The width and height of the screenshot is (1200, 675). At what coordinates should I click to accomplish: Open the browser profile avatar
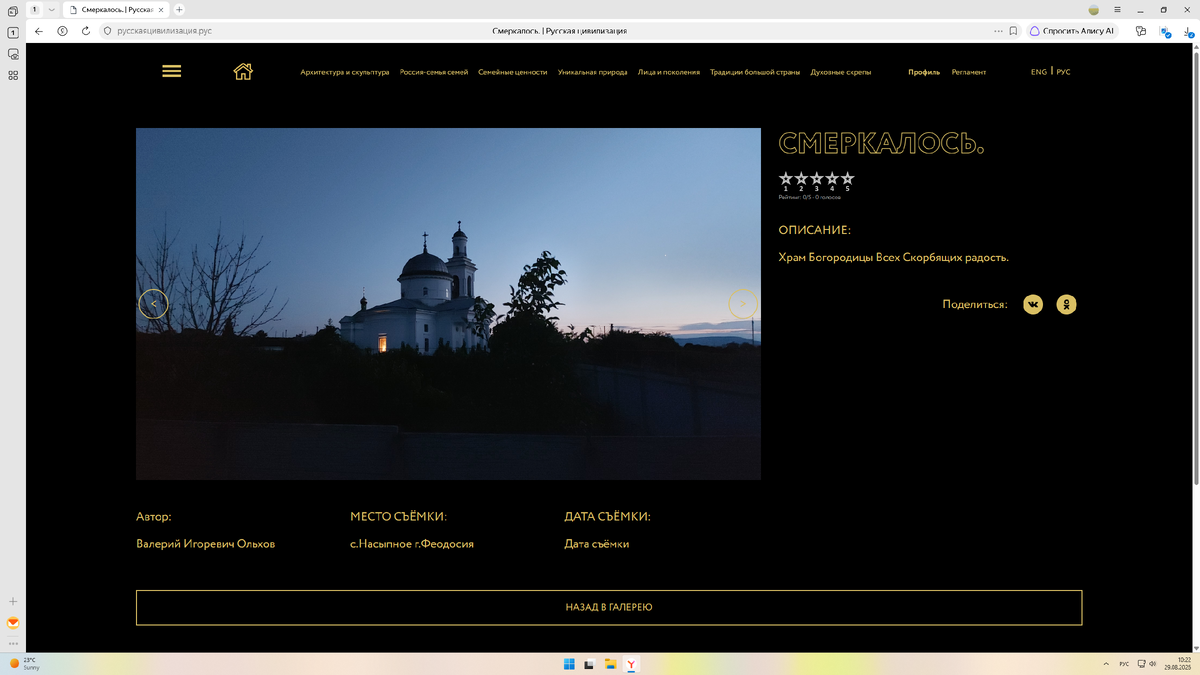click(x=1094, y=9)
